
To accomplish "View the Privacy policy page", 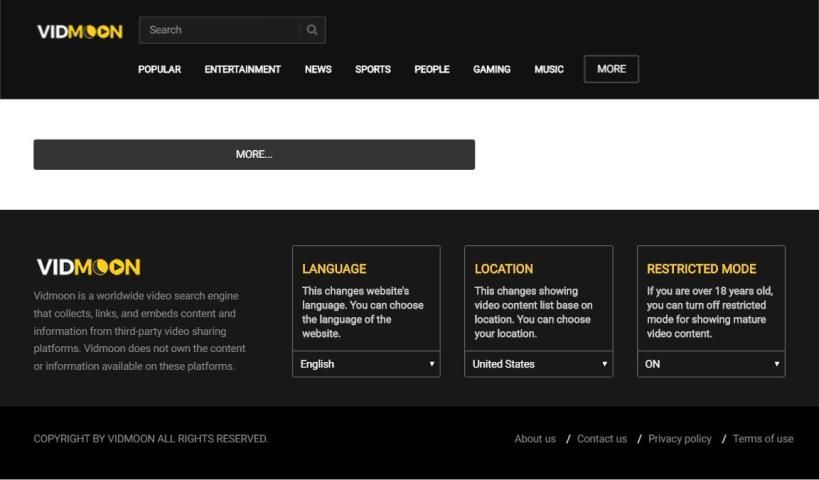I will tap(680, 439).
